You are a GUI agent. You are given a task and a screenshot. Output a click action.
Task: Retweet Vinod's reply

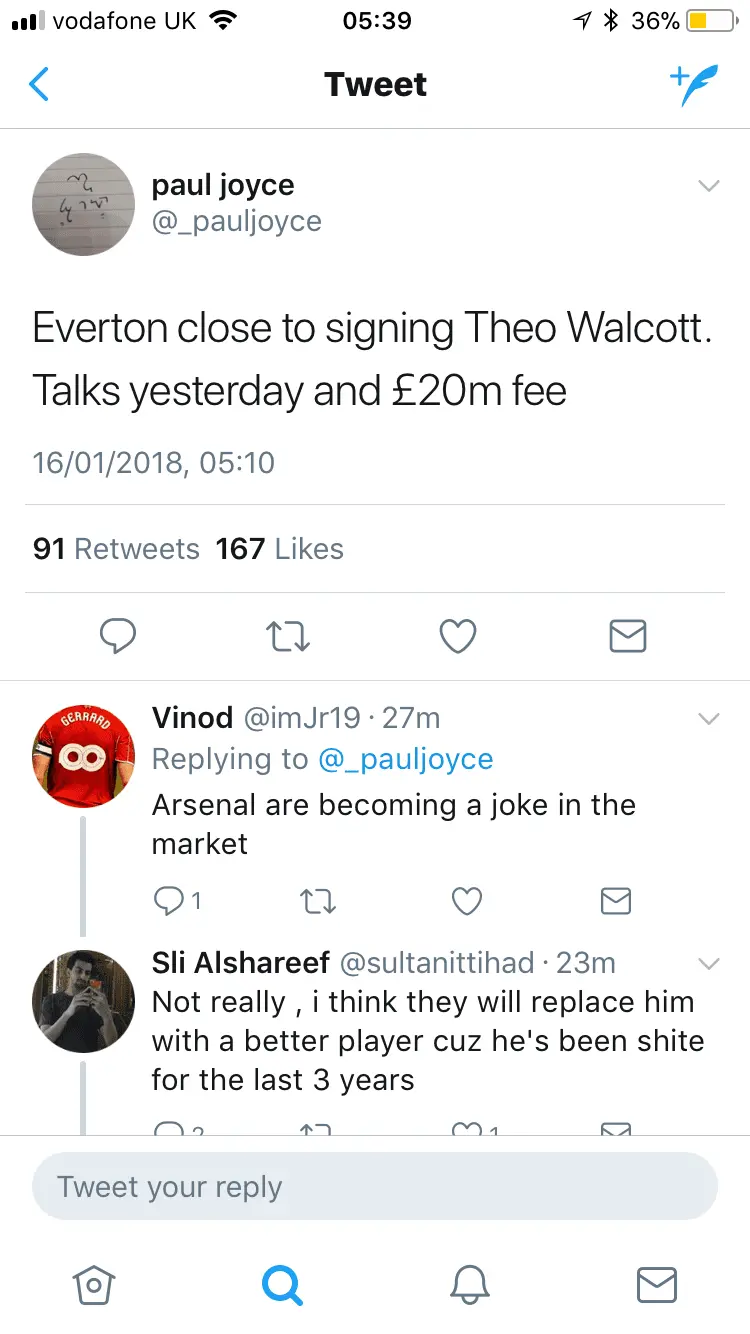click(x=319, y=901)
